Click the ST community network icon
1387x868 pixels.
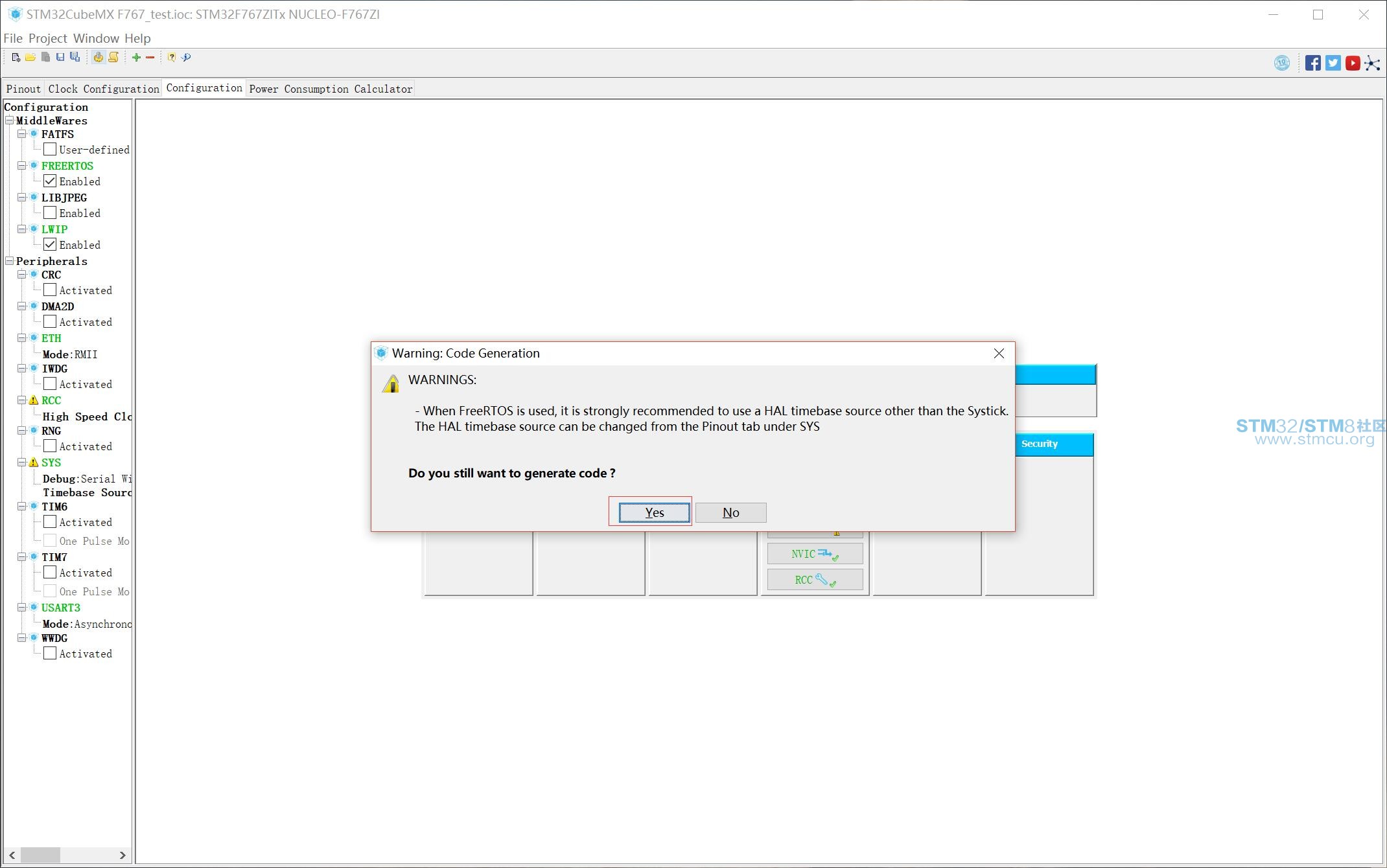point(1372,63)
